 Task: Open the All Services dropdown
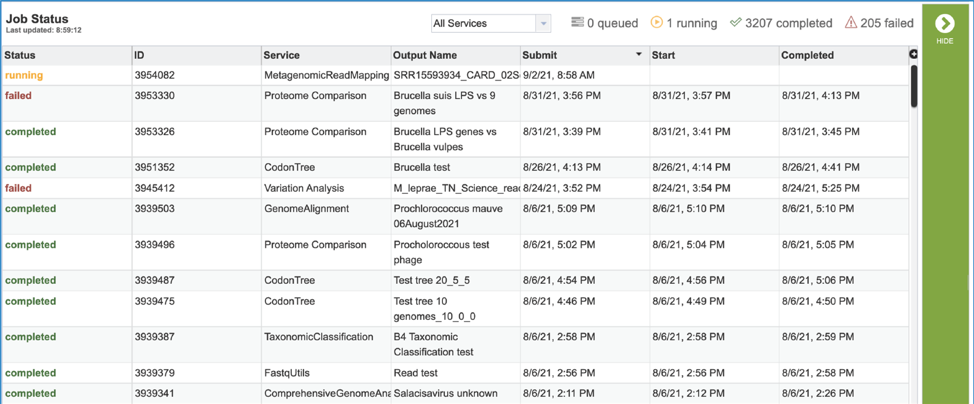(491, 23)
